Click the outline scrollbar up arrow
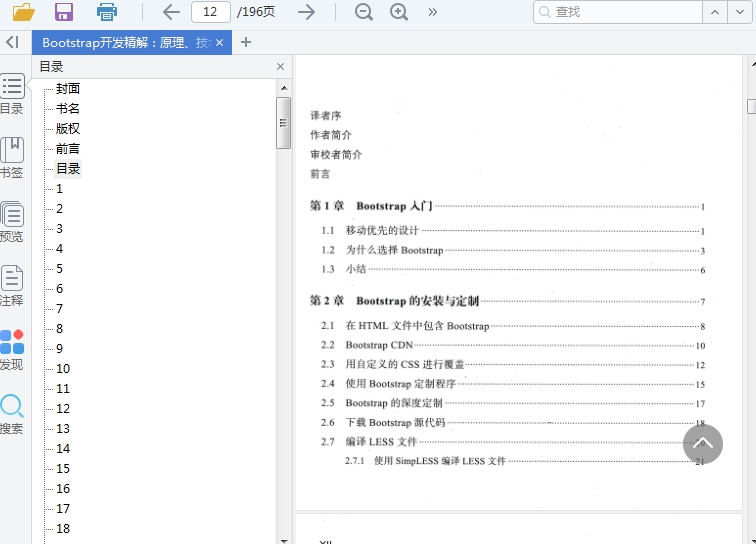Image resolution: width=756 pixels, height=544 pixels. click(284, 88)
